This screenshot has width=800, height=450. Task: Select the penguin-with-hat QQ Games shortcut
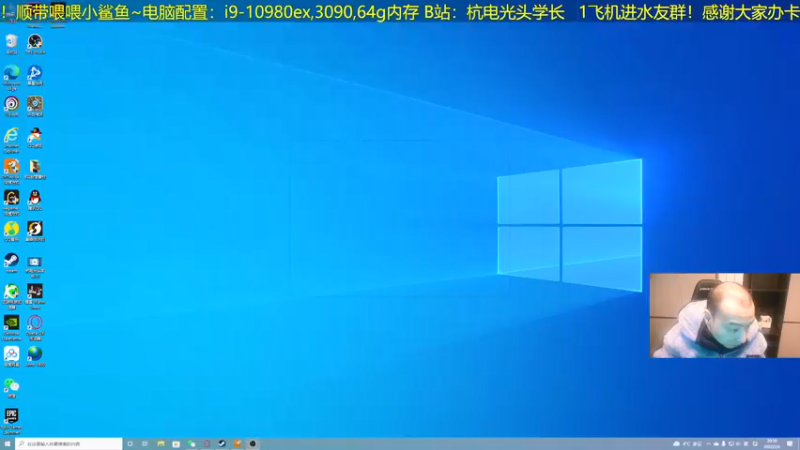click(35, 138)
